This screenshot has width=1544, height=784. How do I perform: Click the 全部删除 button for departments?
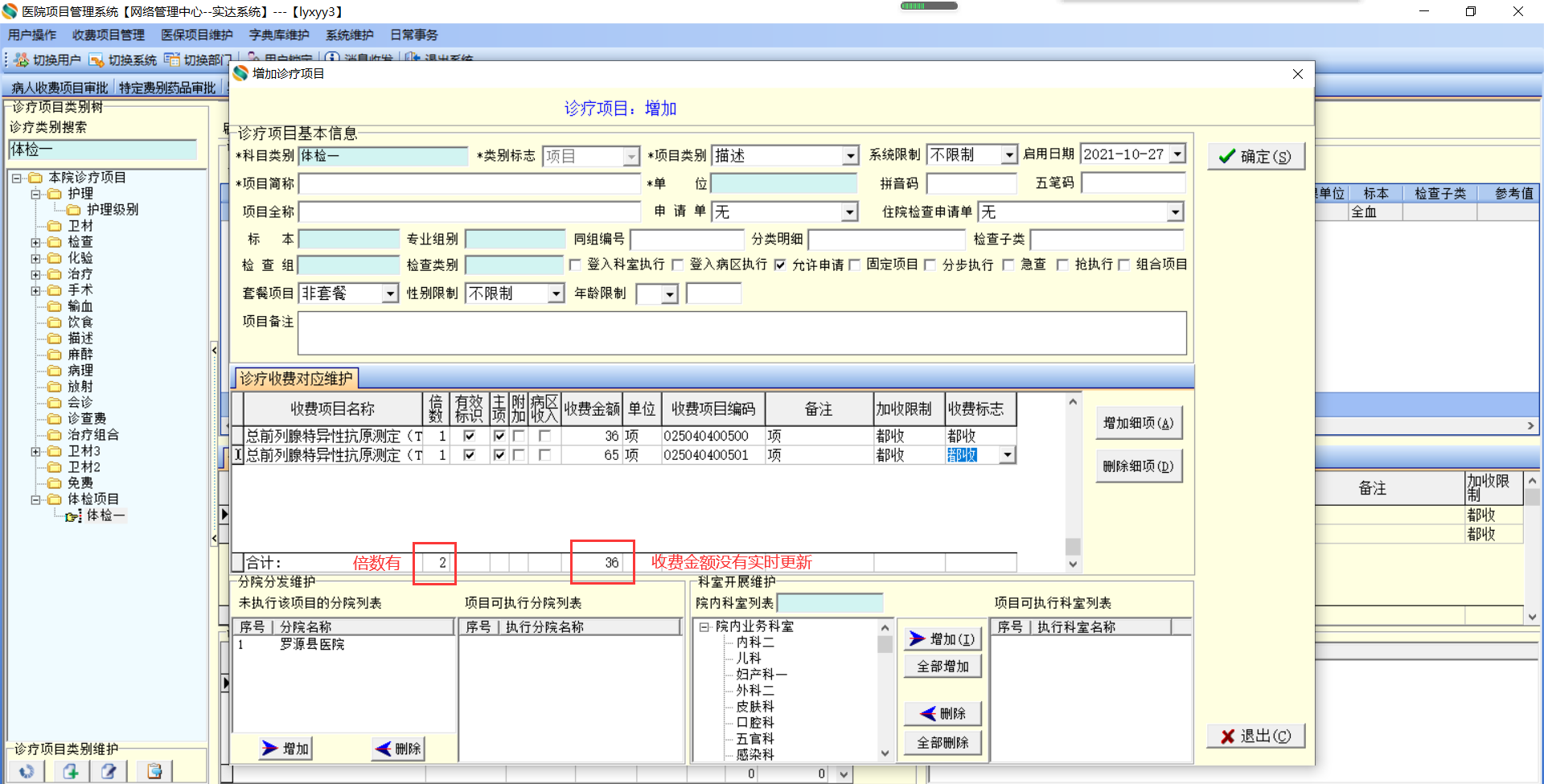943,743
